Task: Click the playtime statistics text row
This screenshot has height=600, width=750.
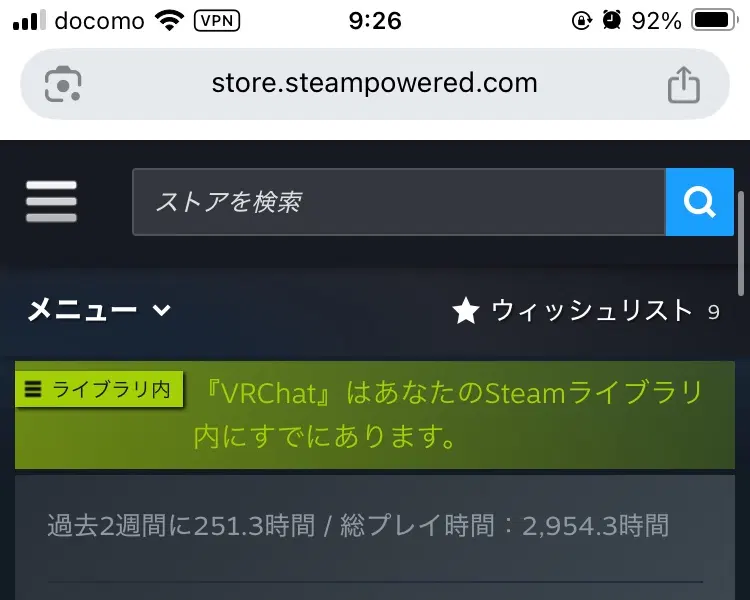Action: [358, 525]
